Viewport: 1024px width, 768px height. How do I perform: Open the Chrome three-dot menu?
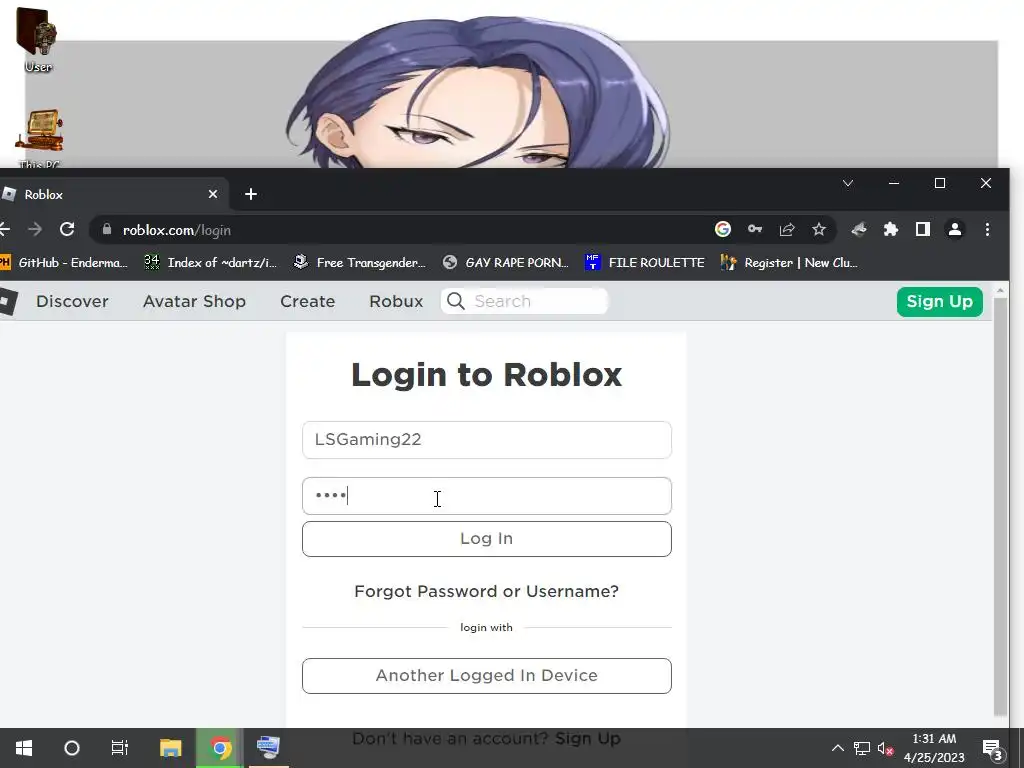[987, 229]
